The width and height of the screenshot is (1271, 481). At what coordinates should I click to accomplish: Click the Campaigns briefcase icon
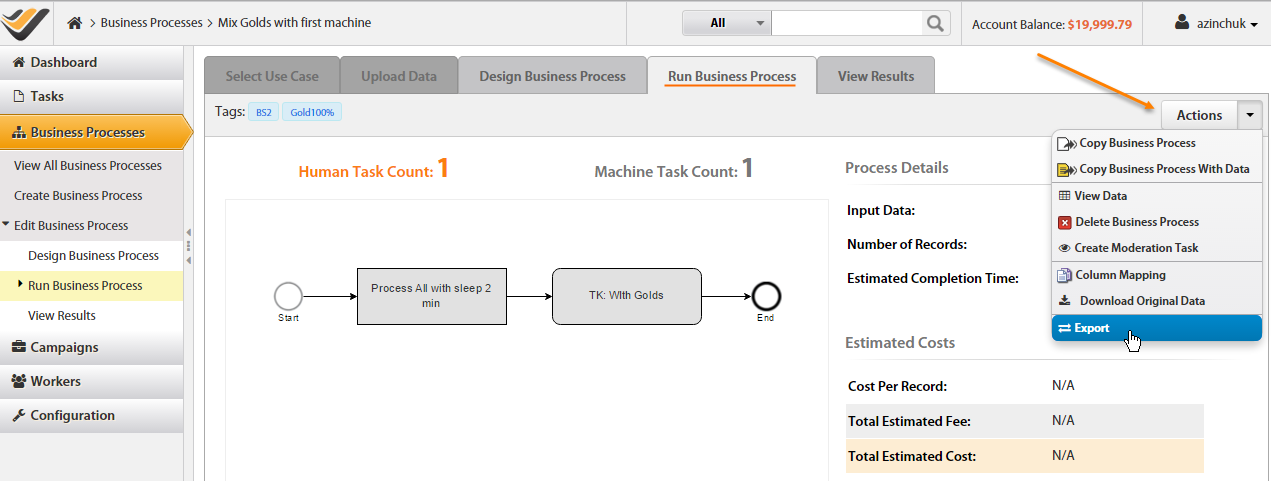coord(18,347)
